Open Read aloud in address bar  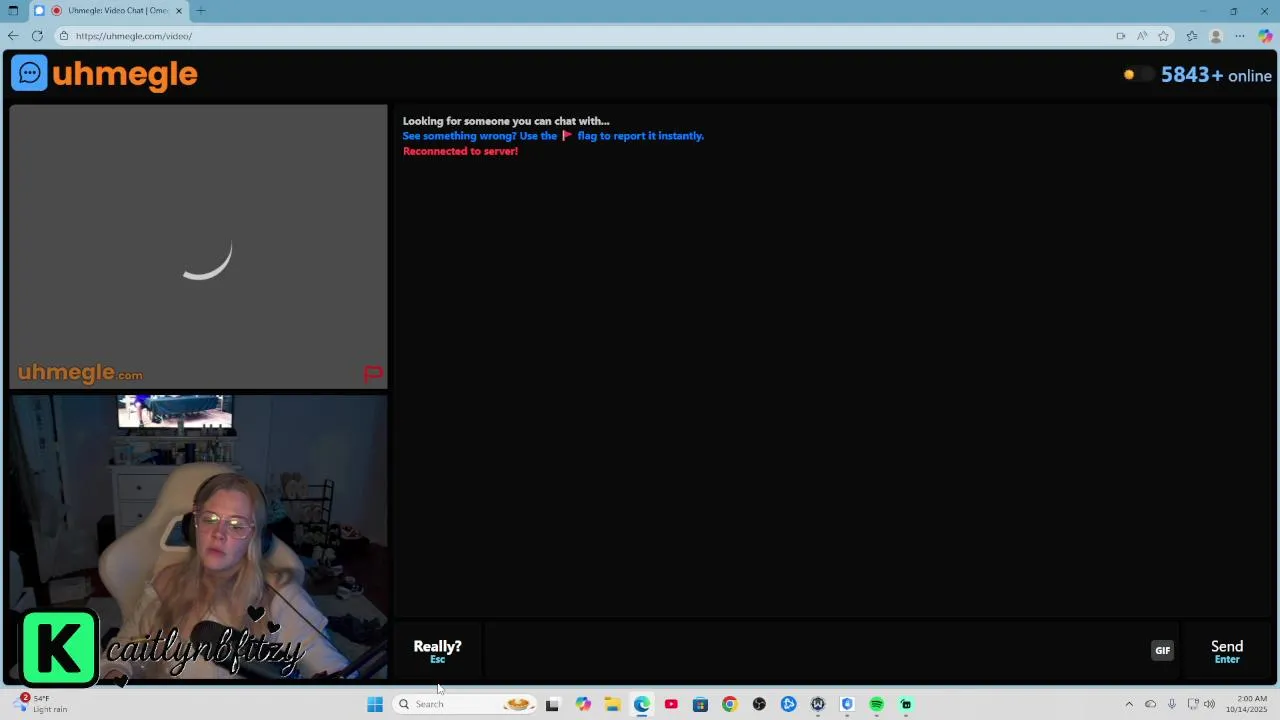1142,36
